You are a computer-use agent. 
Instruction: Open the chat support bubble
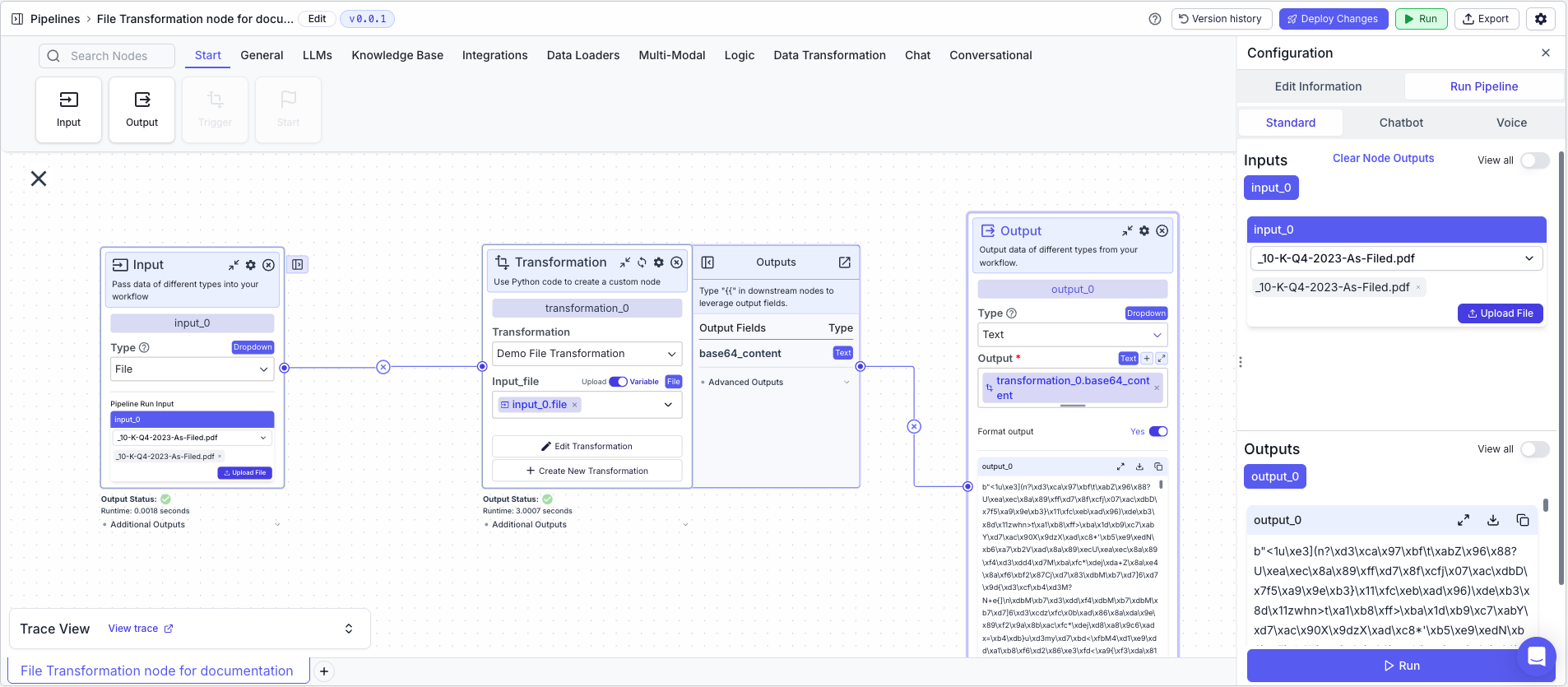[1536, 657]
